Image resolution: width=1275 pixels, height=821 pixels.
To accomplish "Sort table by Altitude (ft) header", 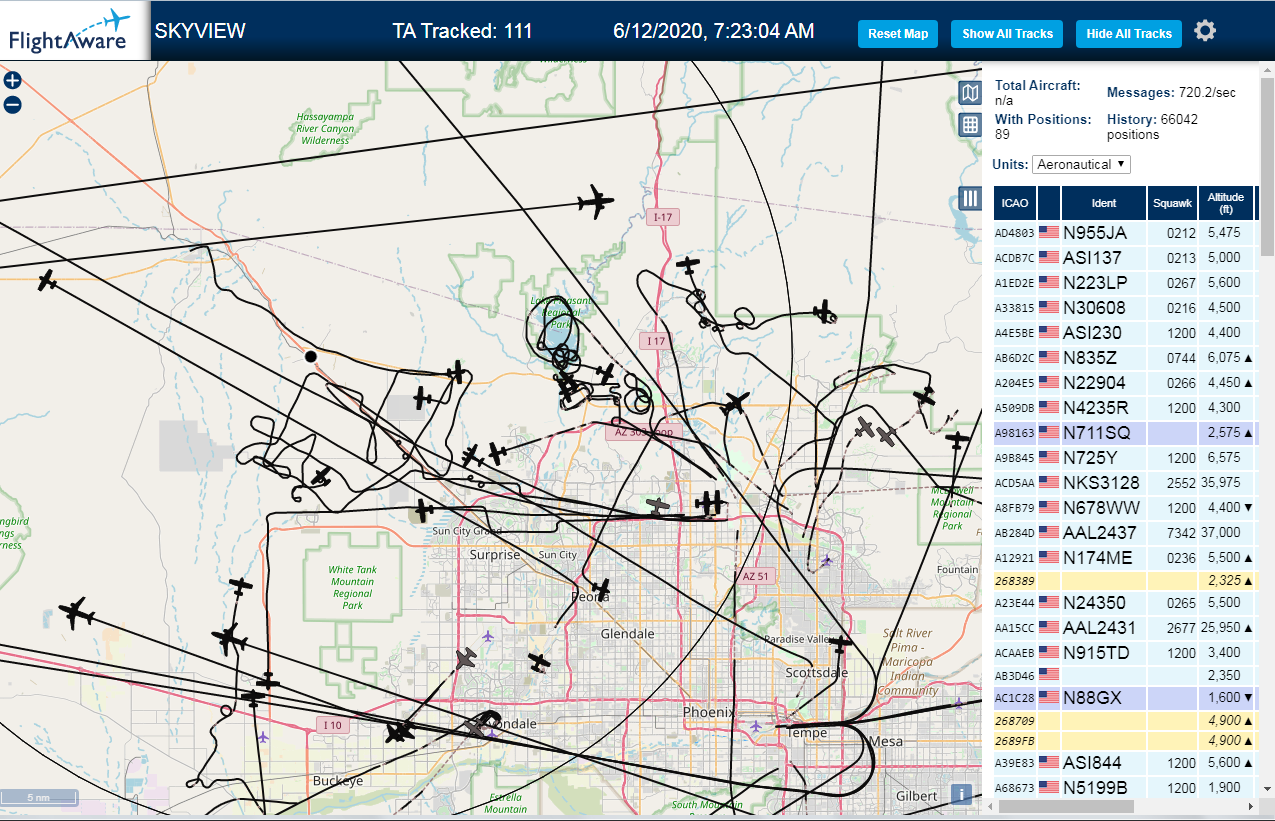I will click(x=1225, y=203).
